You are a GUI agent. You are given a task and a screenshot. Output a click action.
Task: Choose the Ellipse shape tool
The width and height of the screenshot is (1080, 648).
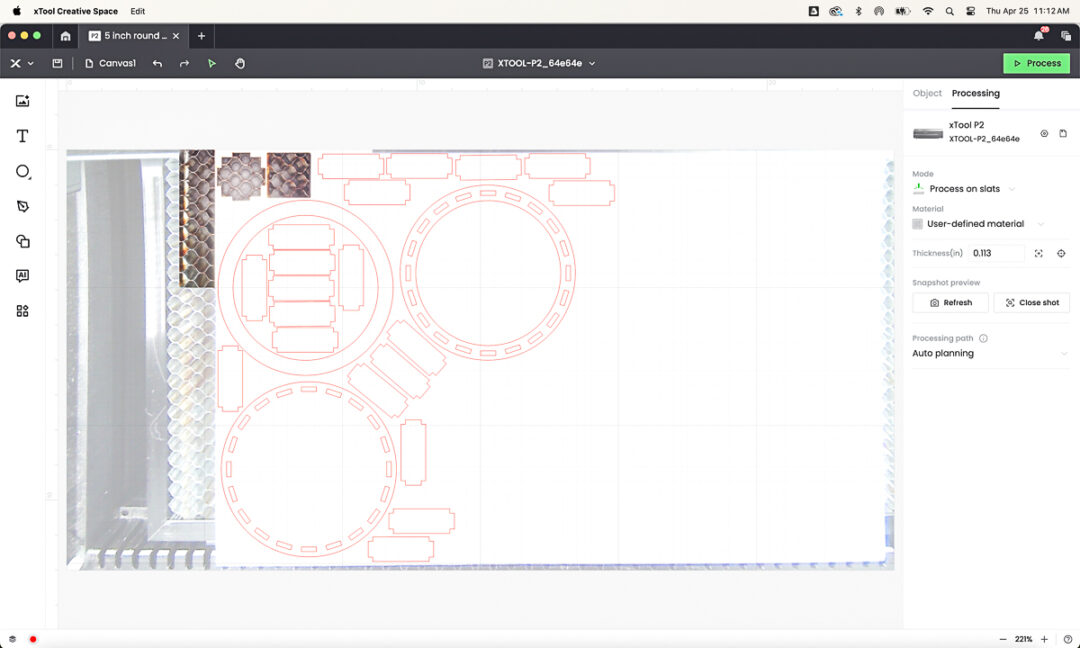22,171
